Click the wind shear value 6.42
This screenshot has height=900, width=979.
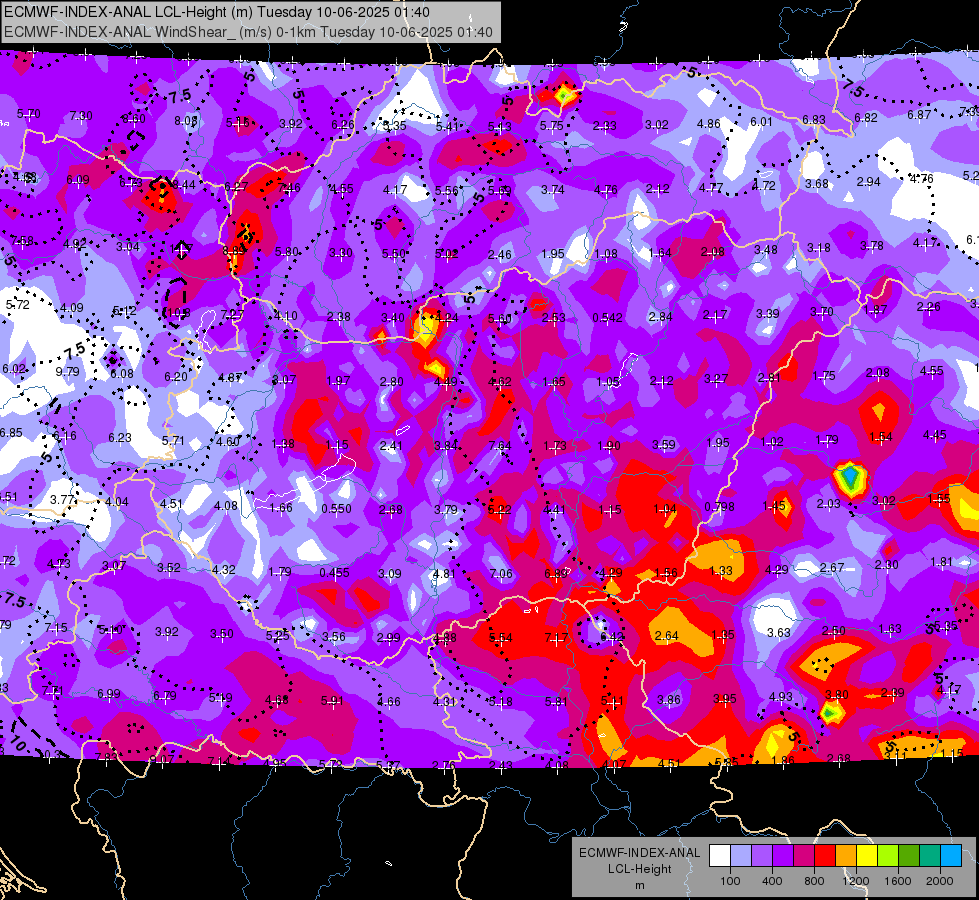[x=611, y=636]
